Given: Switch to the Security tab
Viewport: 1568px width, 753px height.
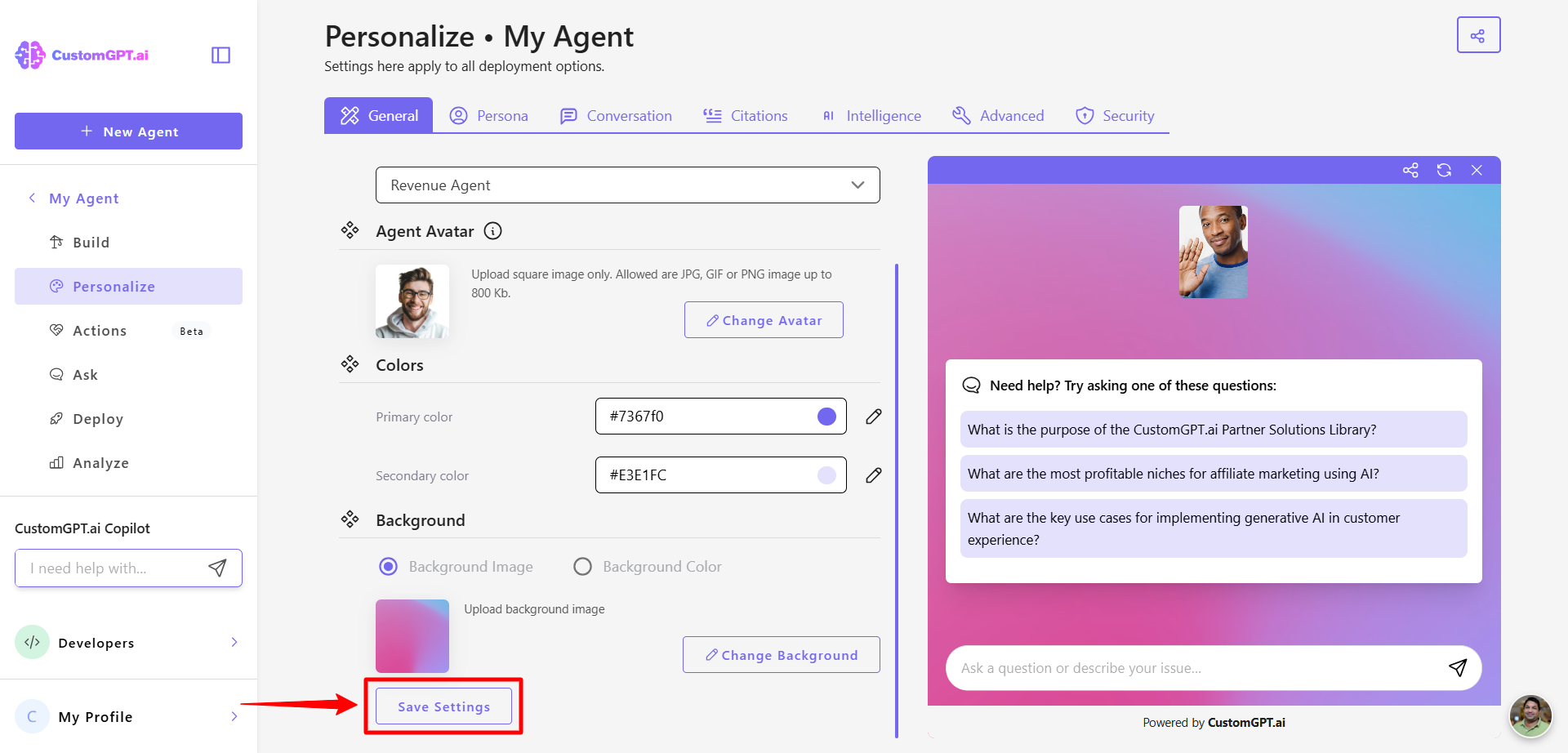Looking at the screenshot, I should 1115,115.
